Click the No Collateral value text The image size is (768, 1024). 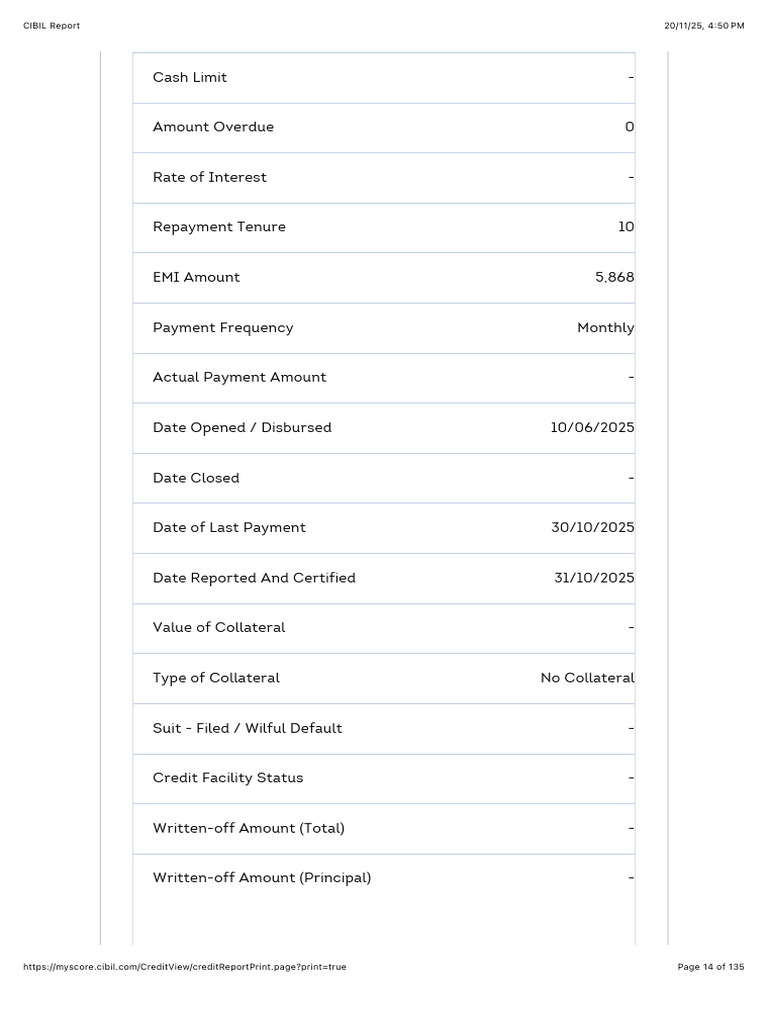tap(587, 678)
